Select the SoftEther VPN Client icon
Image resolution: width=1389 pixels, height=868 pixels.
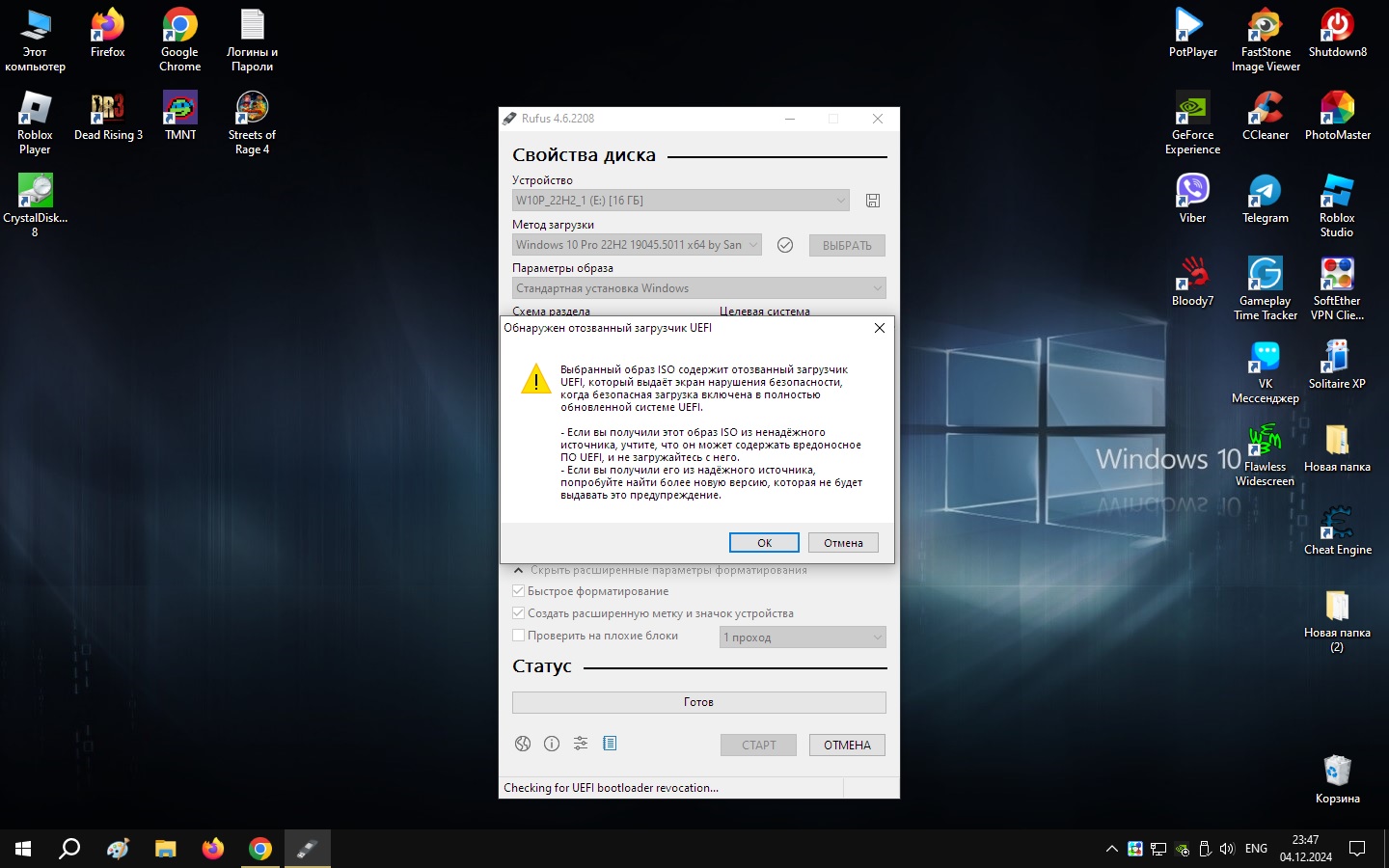(x=1337, y=288)
